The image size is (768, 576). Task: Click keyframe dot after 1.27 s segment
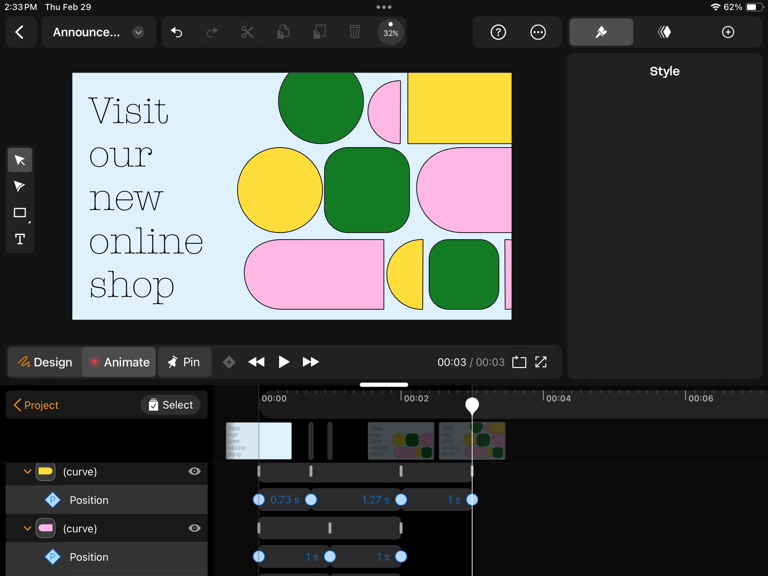point(401,500)
